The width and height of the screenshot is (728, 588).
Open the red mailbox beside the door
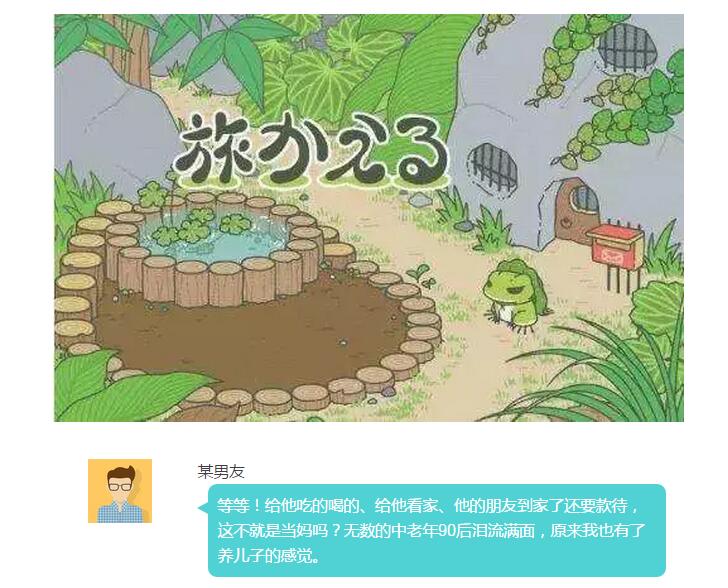click(x=616, y=248)
